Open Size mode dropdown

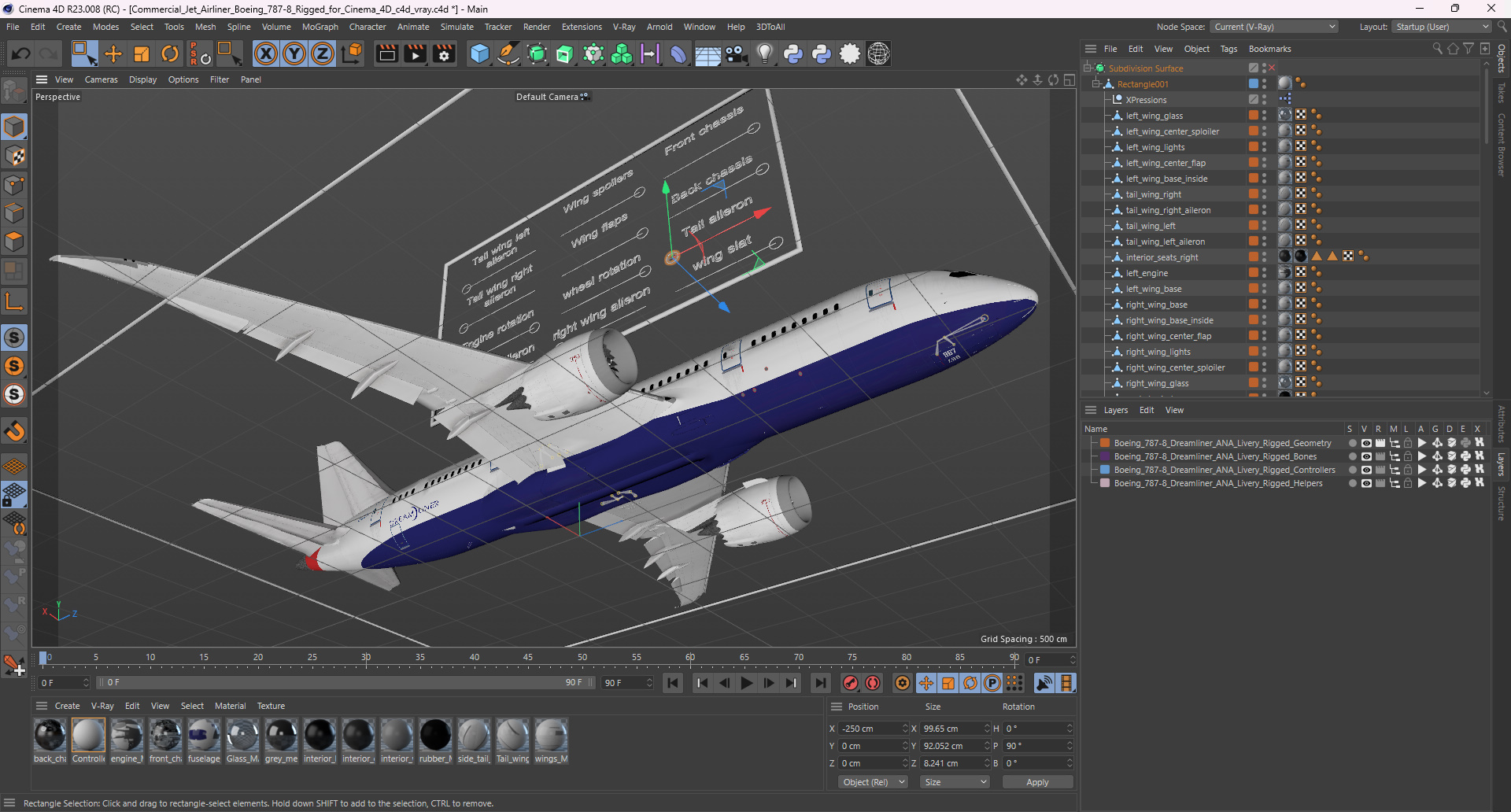click(x=955, y=782)
